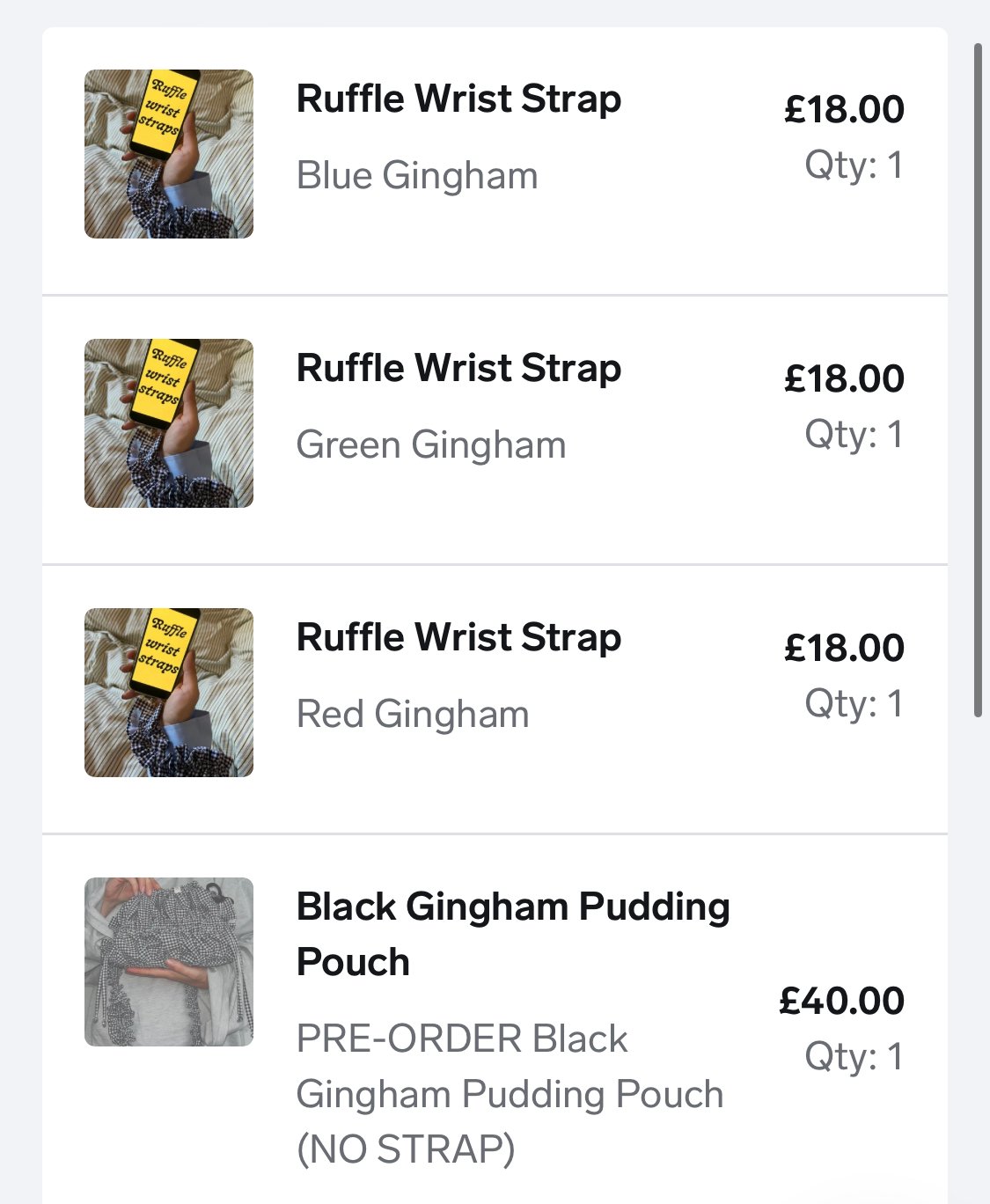The height and width of the screenshot is (1204, 990).
Task: Tap the Red Gingham wrist strap thumbnail
Action: click(x=169, y=693)
